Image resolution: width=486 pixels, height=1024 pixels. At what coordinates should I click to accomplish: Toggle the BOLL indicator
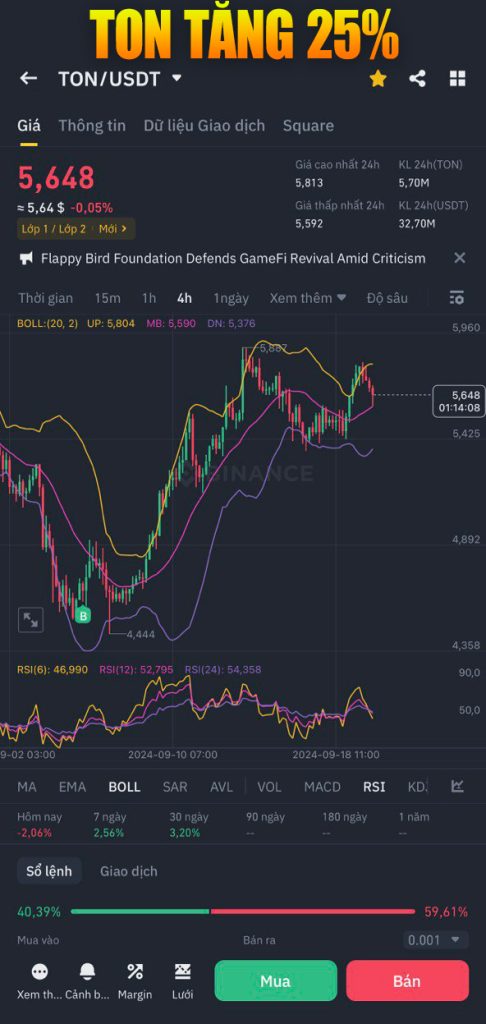(x=124, y=787)
